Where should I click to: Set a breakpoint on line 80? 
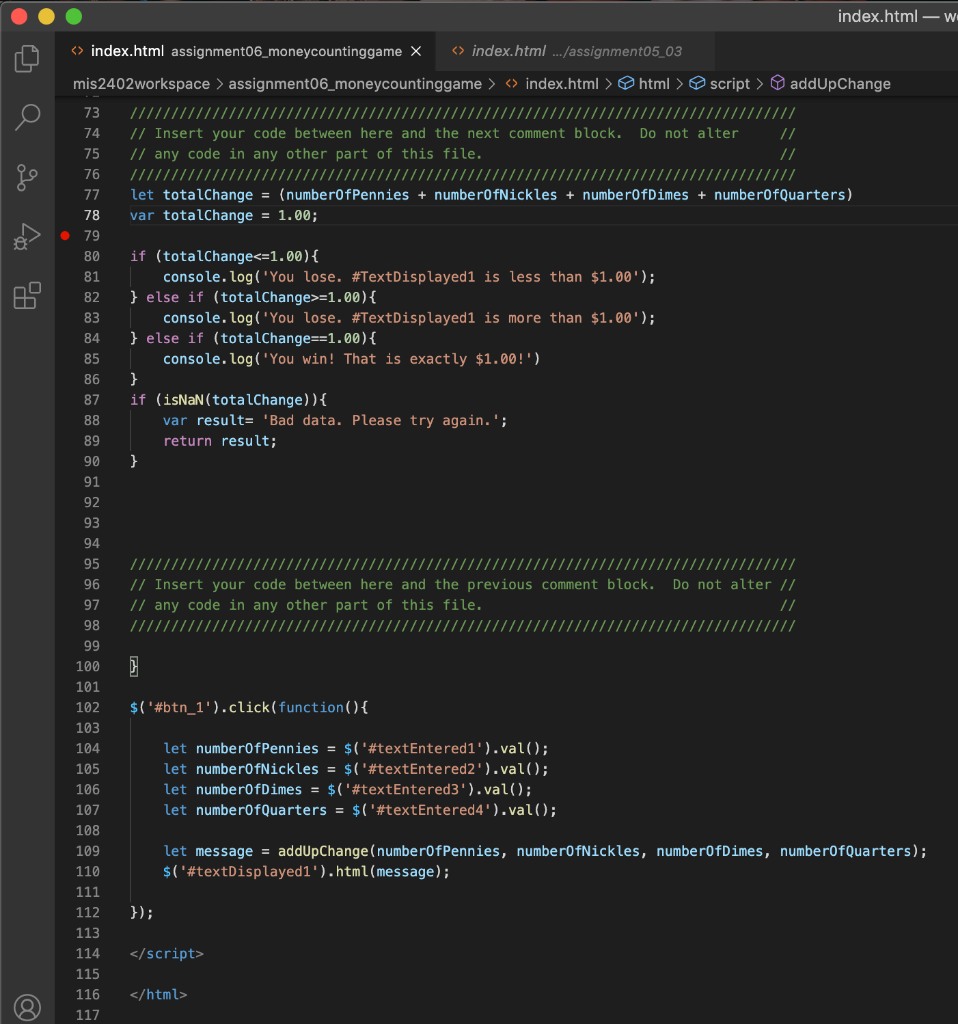point(65,256)
